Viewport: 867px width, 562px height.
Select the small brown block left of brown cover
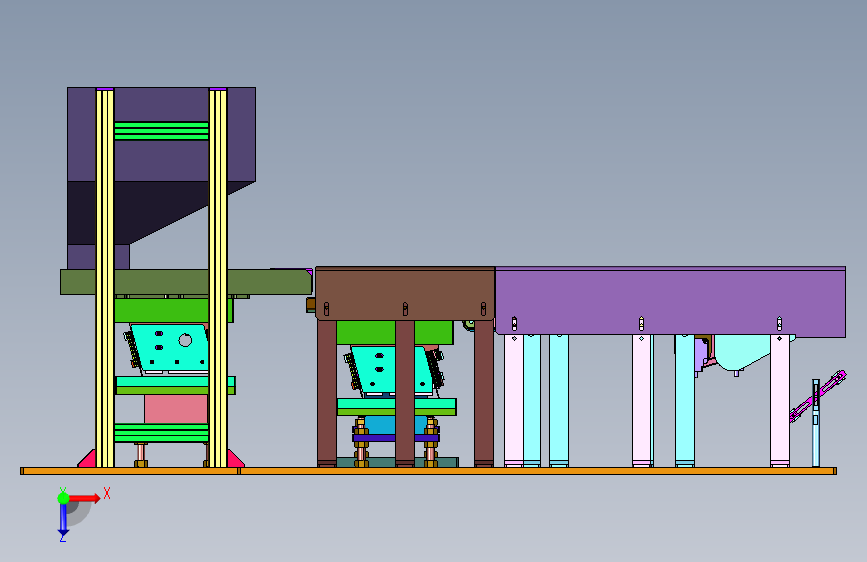tap(311, 305)
